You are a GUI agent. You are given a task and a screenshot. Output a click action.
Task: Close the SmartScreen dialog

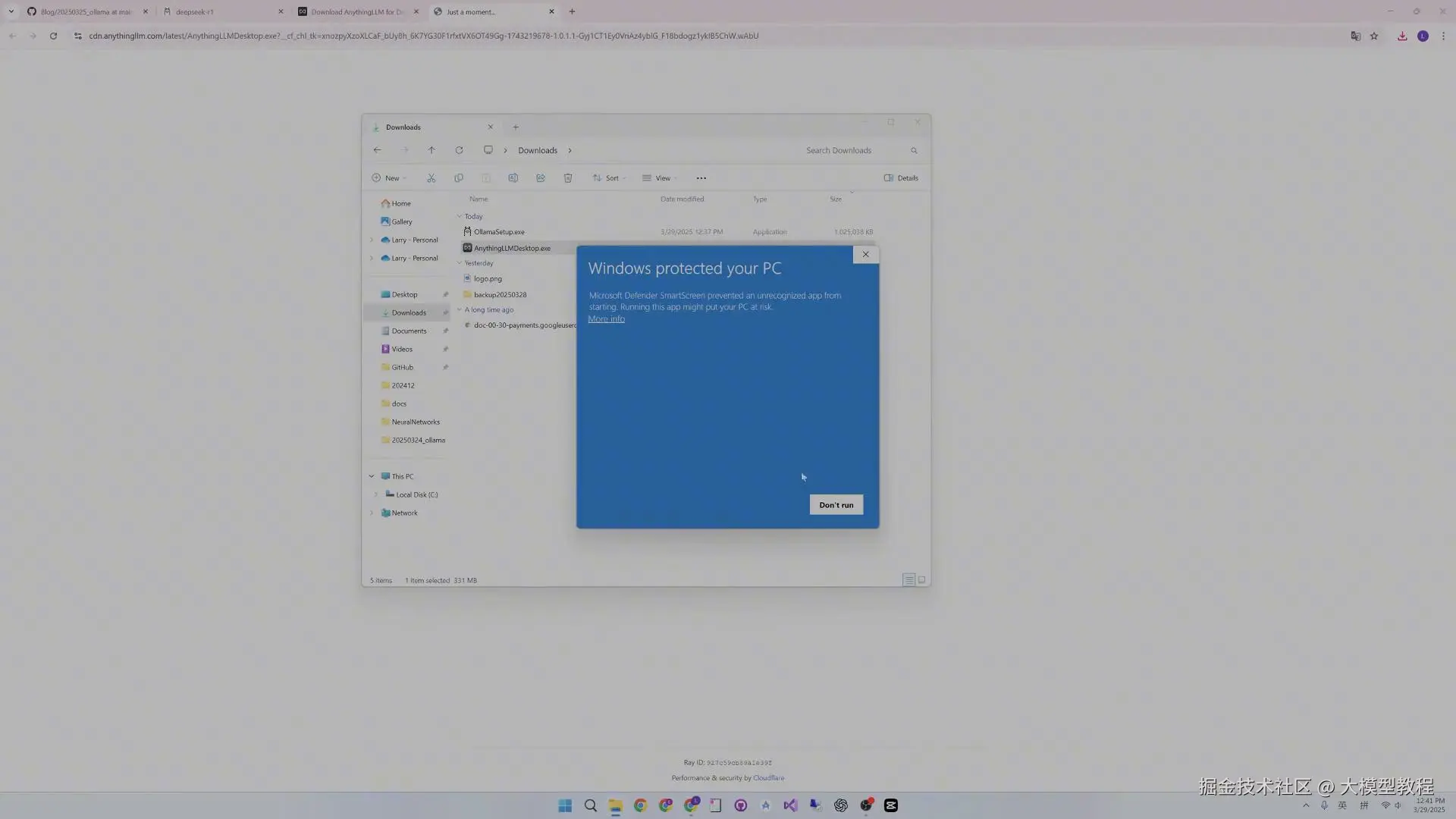[x=865, y=255]
